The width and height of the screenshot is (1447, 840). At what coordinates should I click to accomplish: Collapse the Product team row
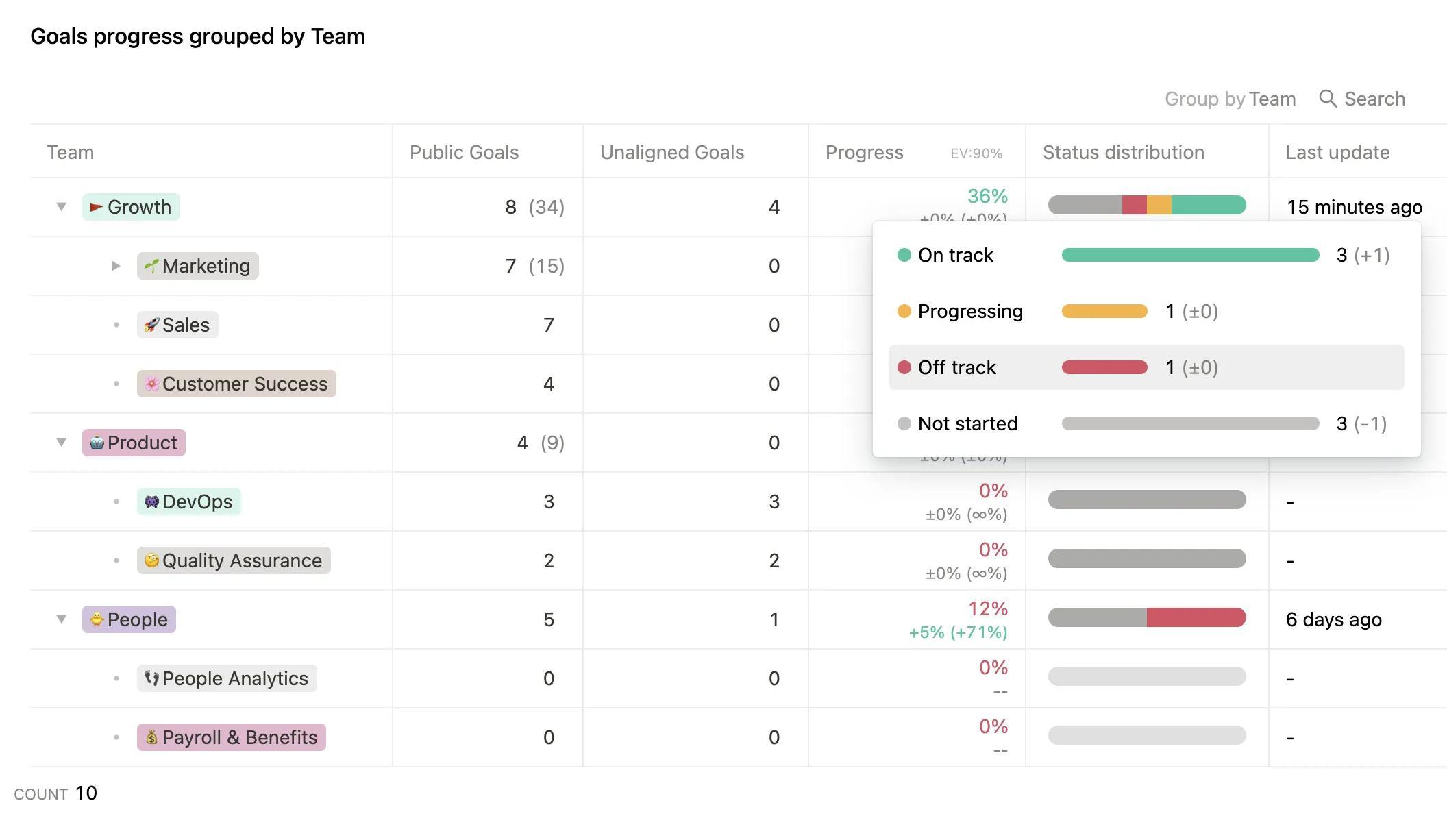[x=62, y=442]
